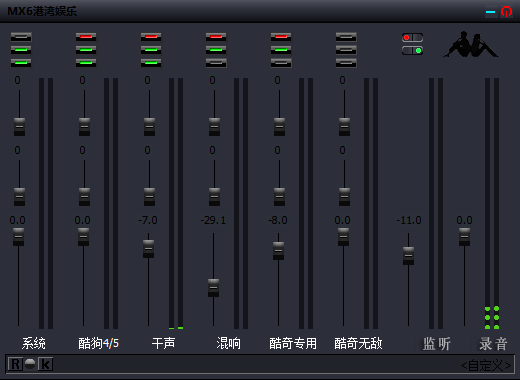520x380 pixels.
Task: Click the -11.0 value above 监听 fader
Action: tap(409, 220)
